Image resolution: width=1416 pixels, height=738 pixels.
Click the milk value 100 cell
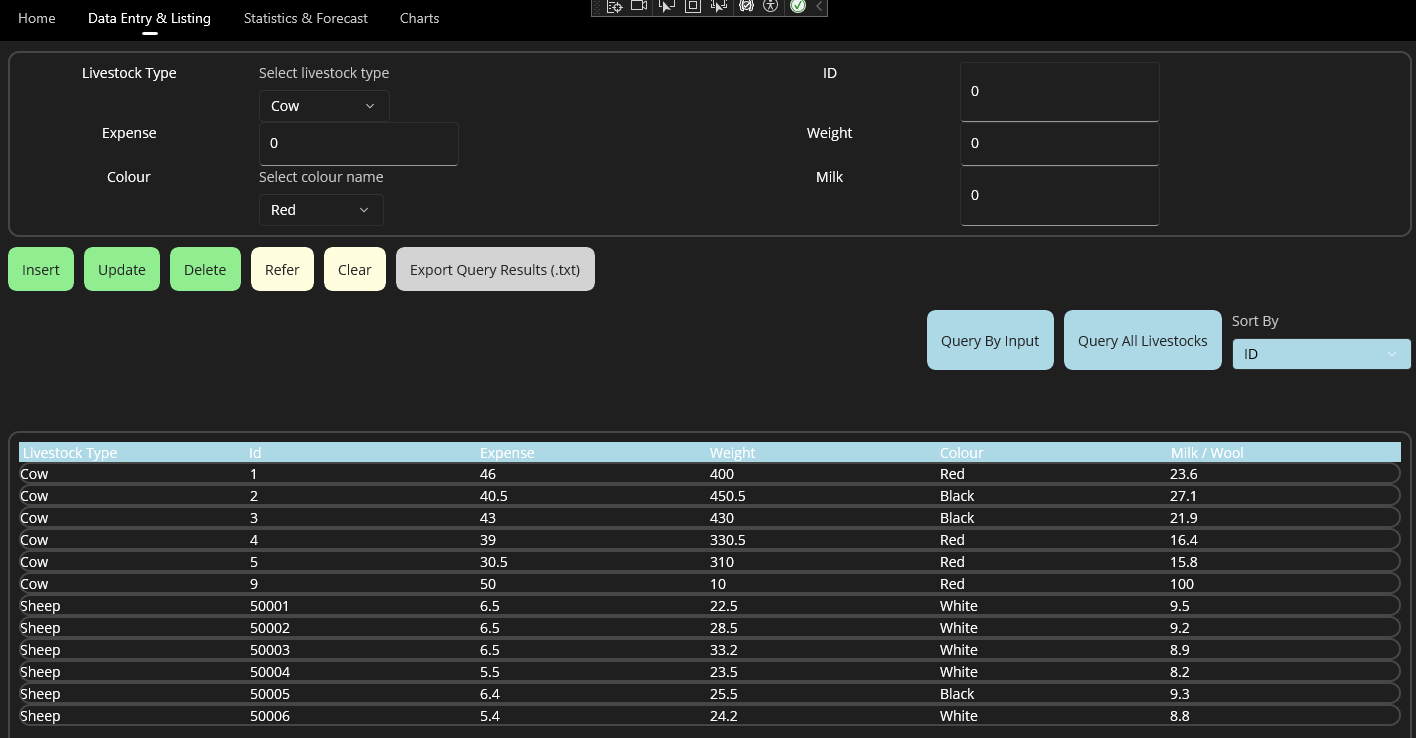[x=1182, y=584]
